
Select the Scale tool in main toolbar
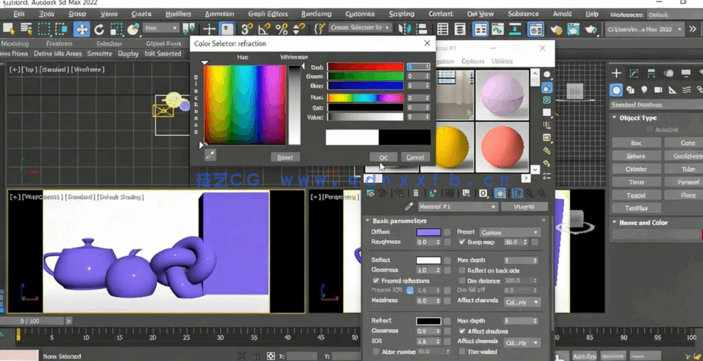click(x=116, y=30)
